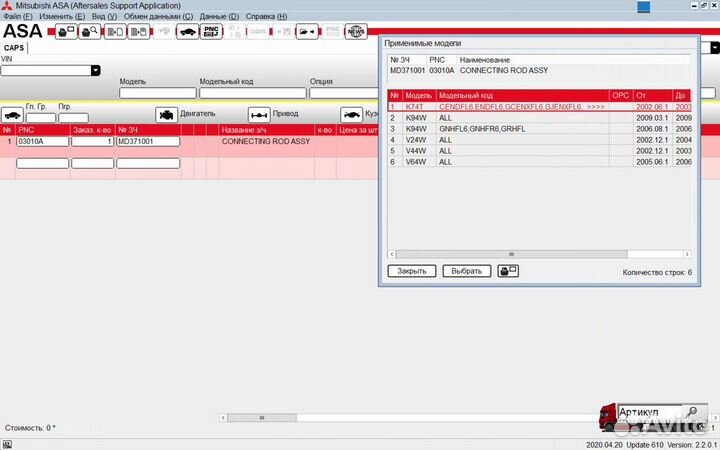Screen dimensions: 720x450
Task: Select the Привод drivetrain icon
Action: 259,114
